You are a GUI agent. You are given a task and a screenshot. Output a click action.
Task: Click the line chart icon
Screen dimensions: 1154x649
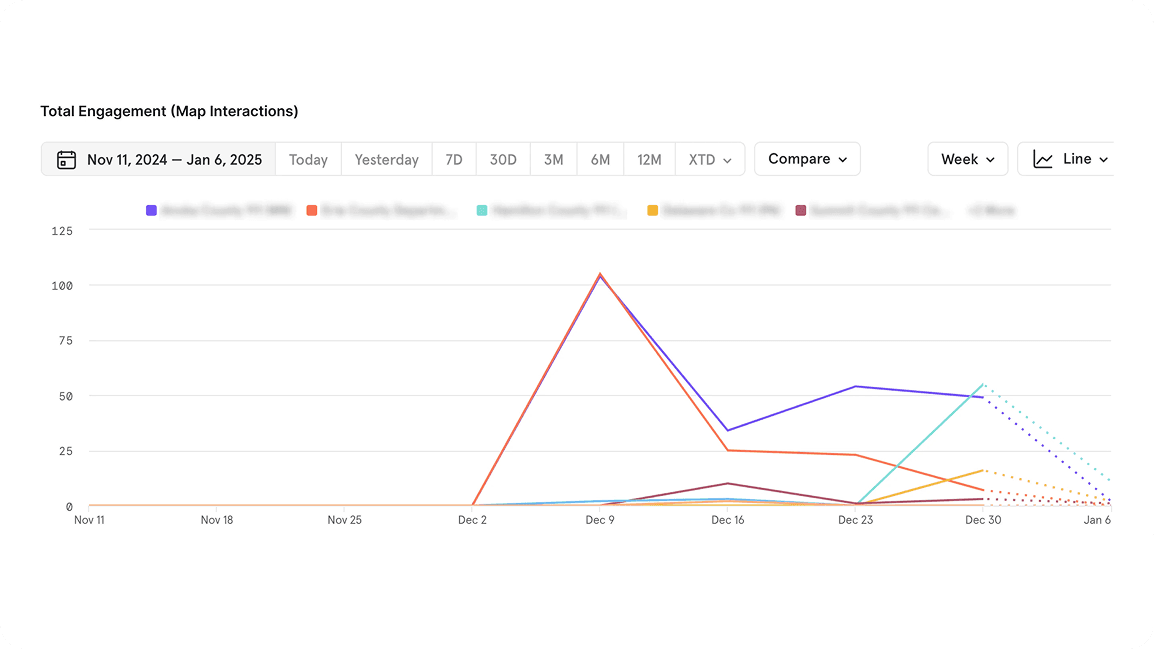pos(1043,160)
